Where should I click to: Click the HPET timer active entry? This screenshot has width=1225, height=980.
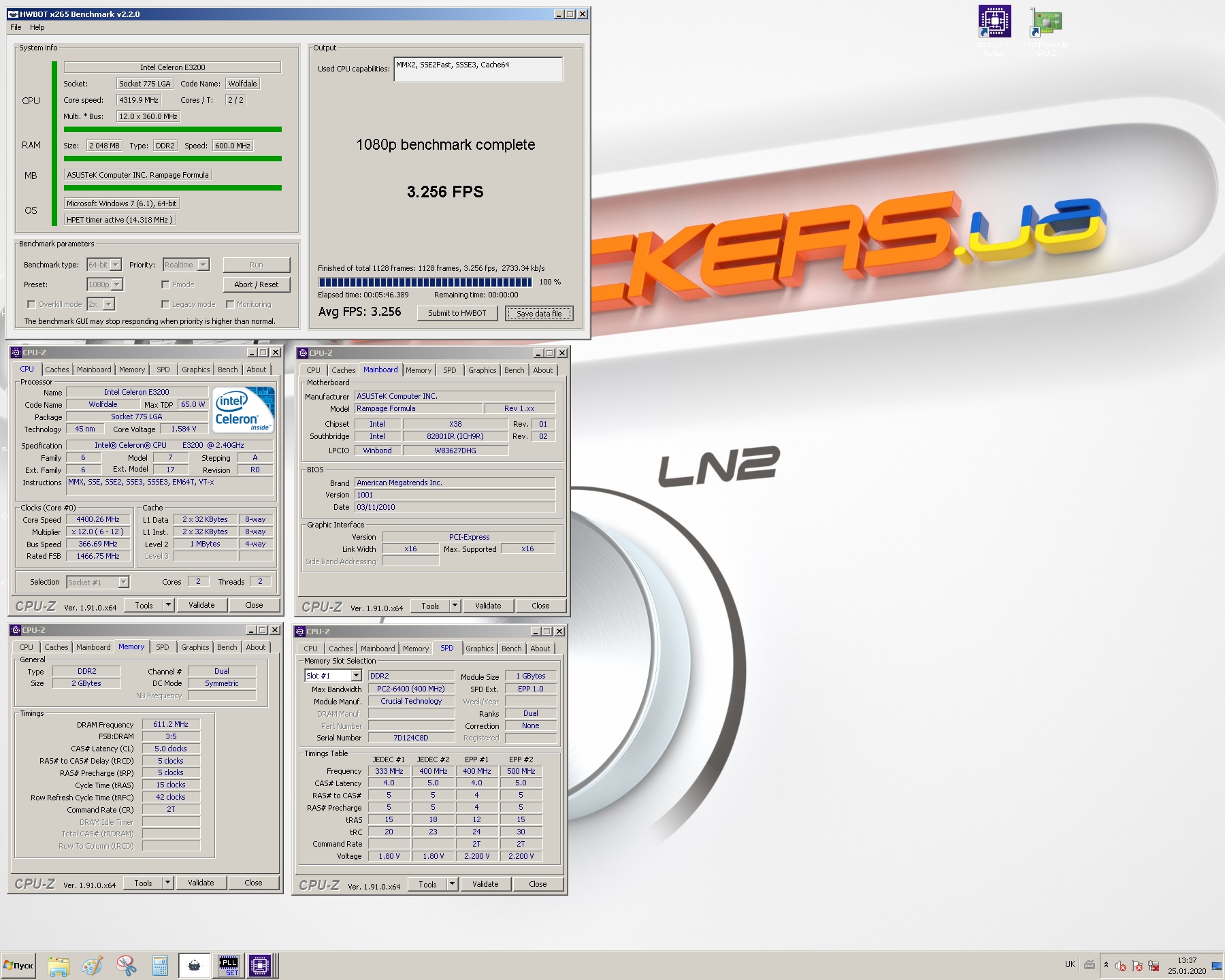pos(120,220)
